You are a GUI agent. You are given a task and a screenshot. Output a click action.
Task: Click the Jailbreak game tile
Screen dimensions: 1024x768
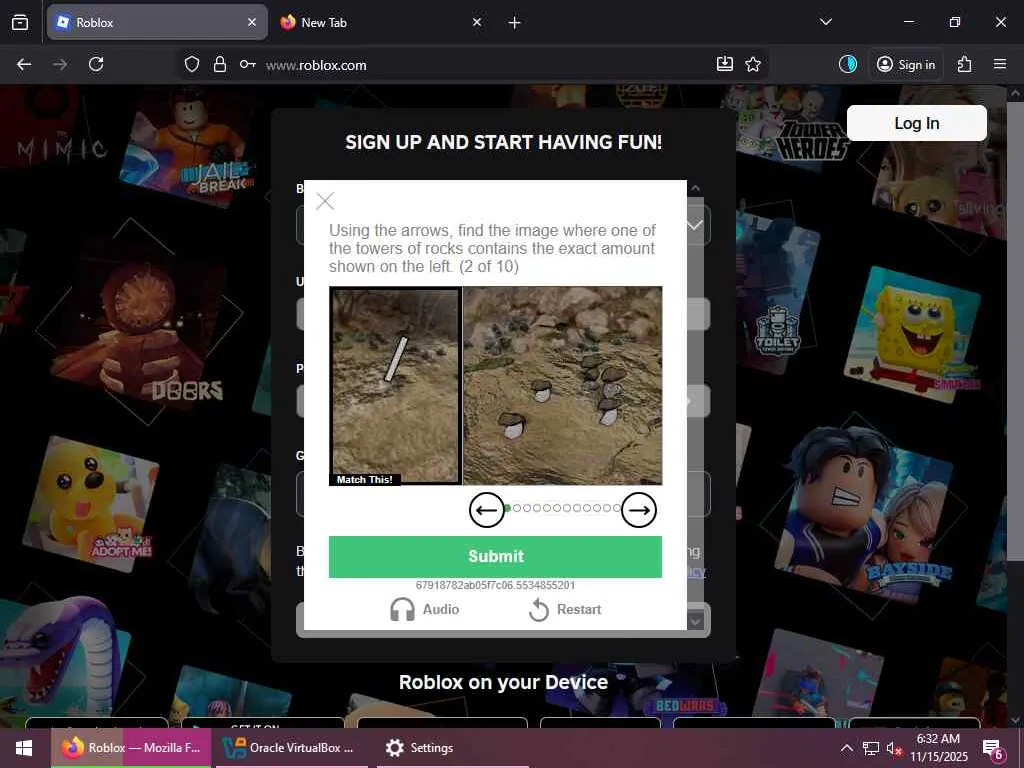click(189, 150)
